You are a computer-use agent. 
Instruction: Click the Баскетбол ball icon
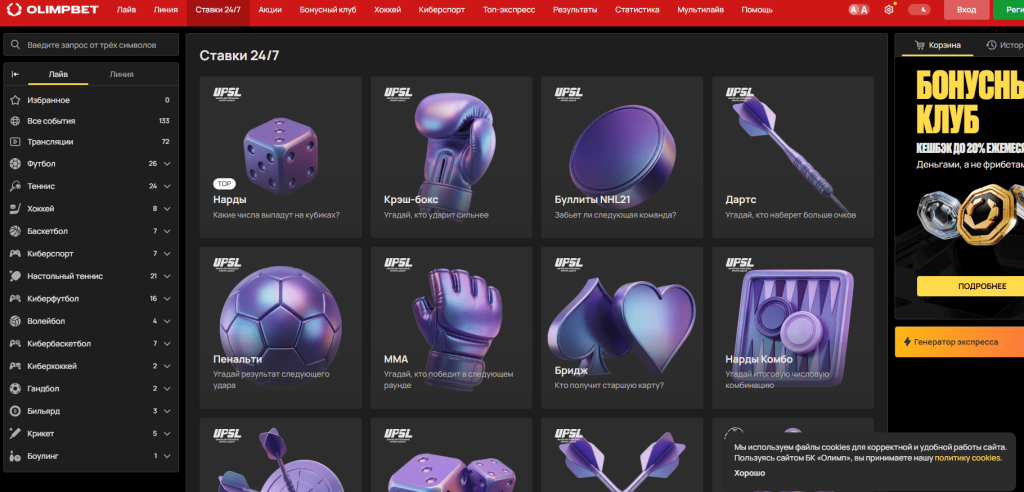click(16, 231)
